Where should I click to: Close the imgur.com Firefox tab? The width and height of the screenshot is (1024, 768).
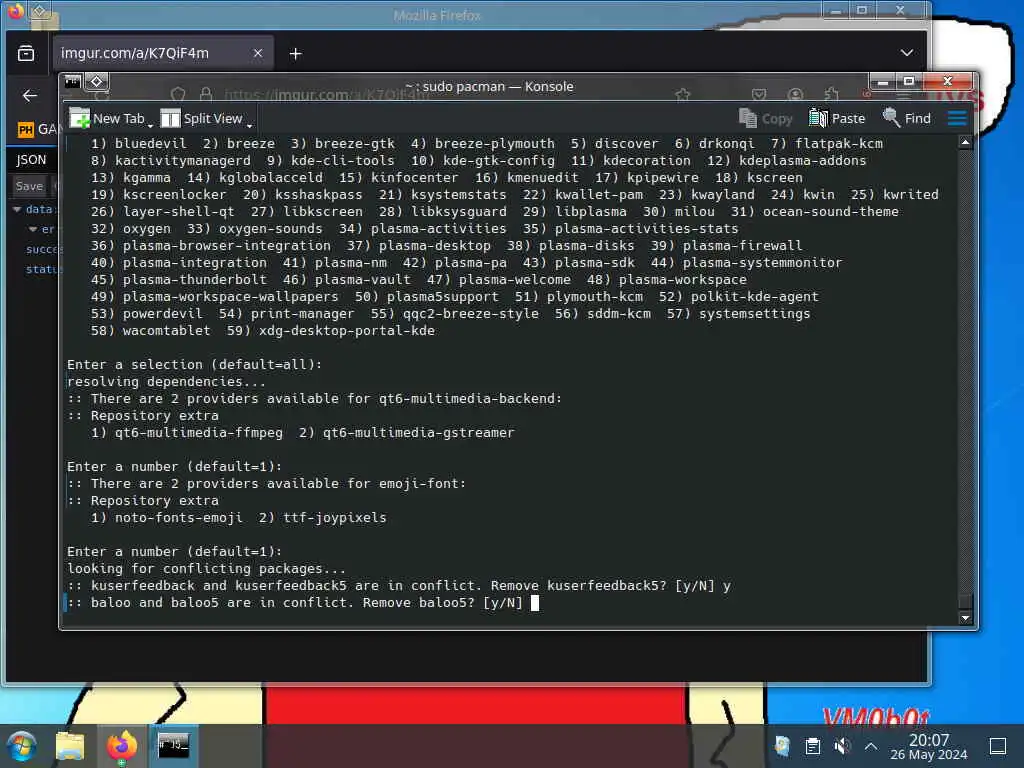[258, 53]
